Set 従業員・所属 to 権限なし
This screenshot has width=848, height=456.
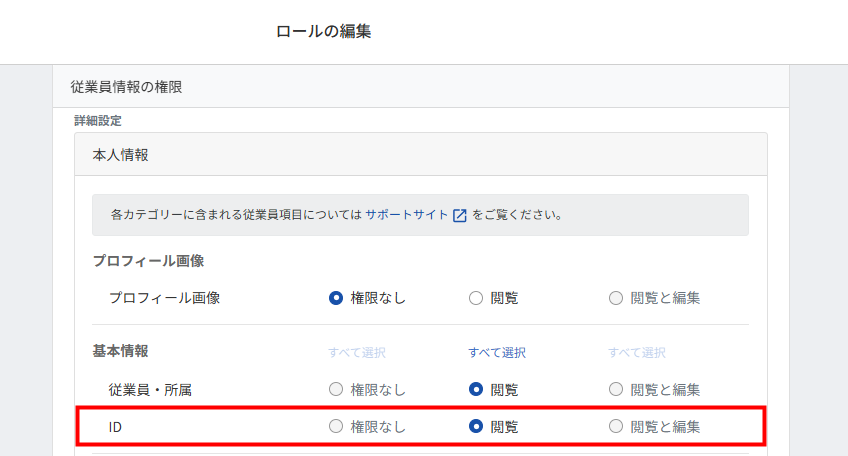(336, 389)
